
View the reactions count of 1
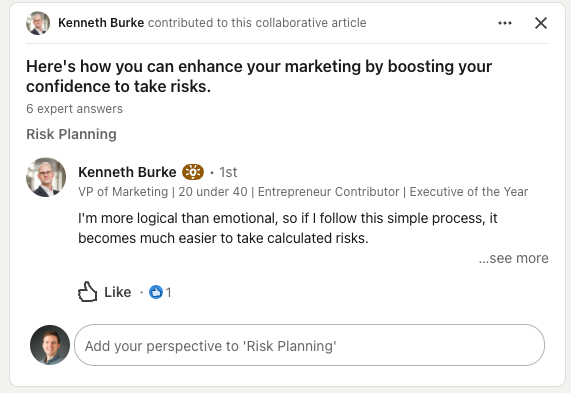(x=168, y=292)
